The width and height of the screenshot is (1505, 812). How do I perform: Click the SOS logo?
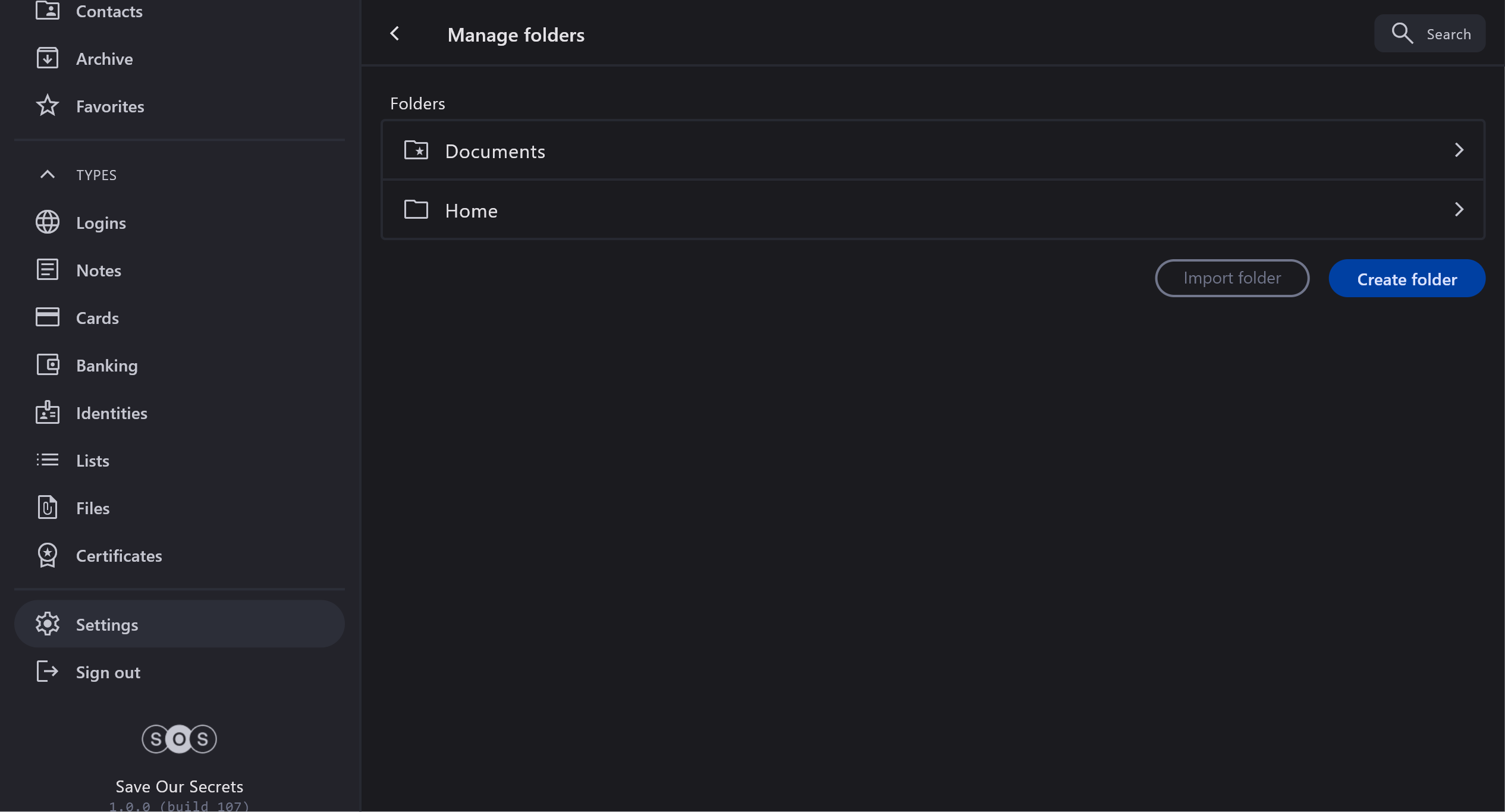click(x=179, y=739)
